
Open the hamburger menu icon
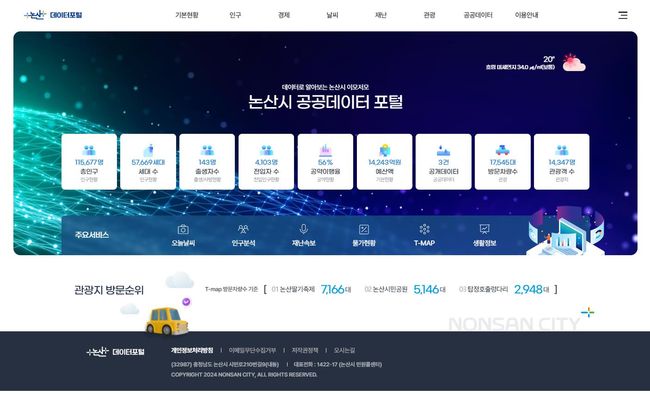623,15
